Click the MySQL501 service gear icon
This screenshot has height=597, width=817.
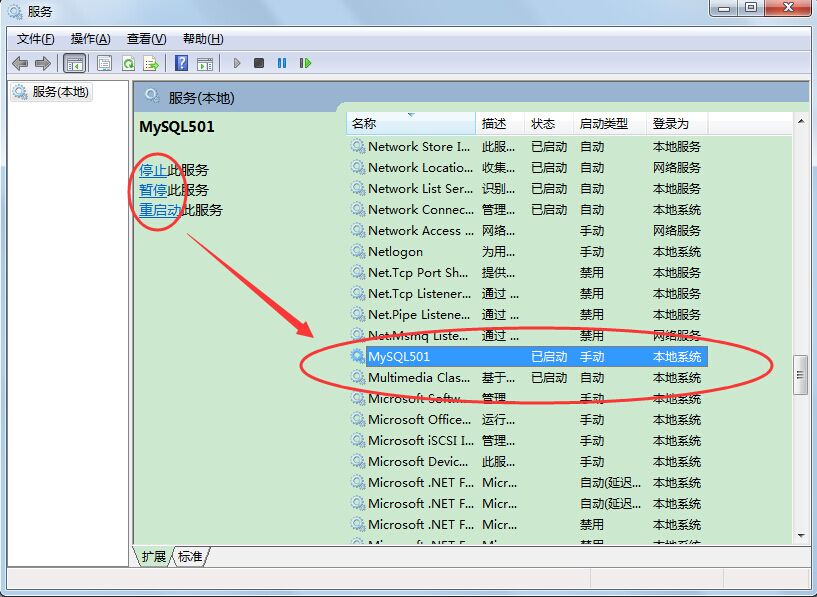(357, 357)
